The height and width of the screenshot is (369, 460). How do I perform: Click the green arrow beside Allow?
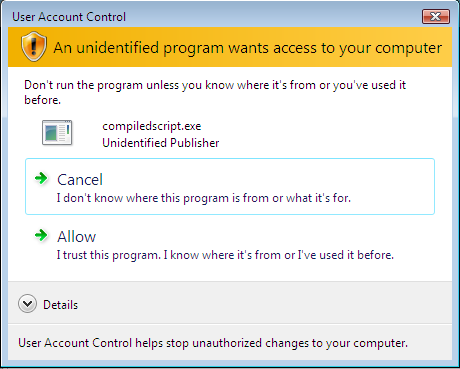(41, 235)
